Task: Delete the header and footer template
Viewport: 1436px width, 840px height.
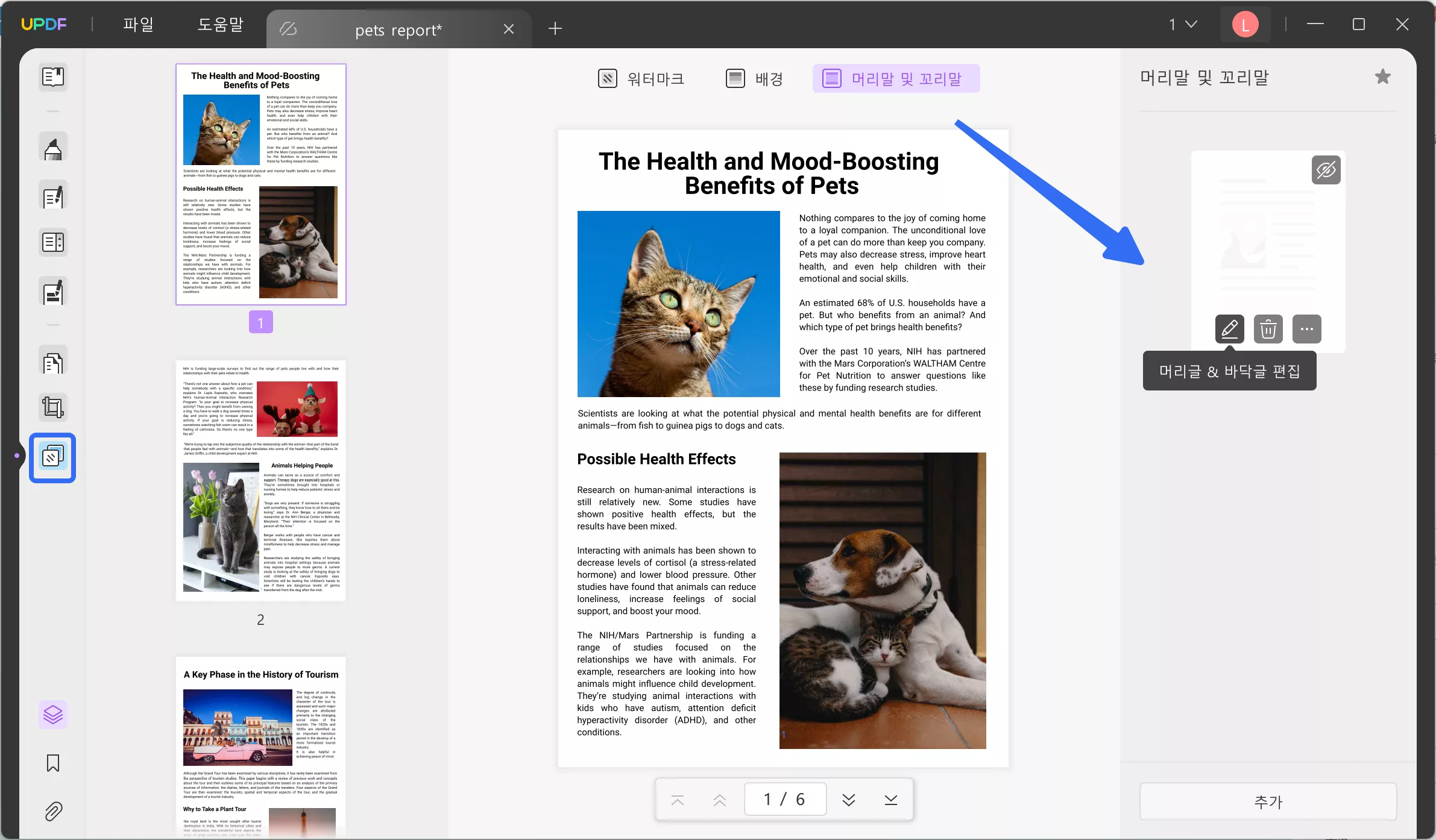Action: 1268,329
